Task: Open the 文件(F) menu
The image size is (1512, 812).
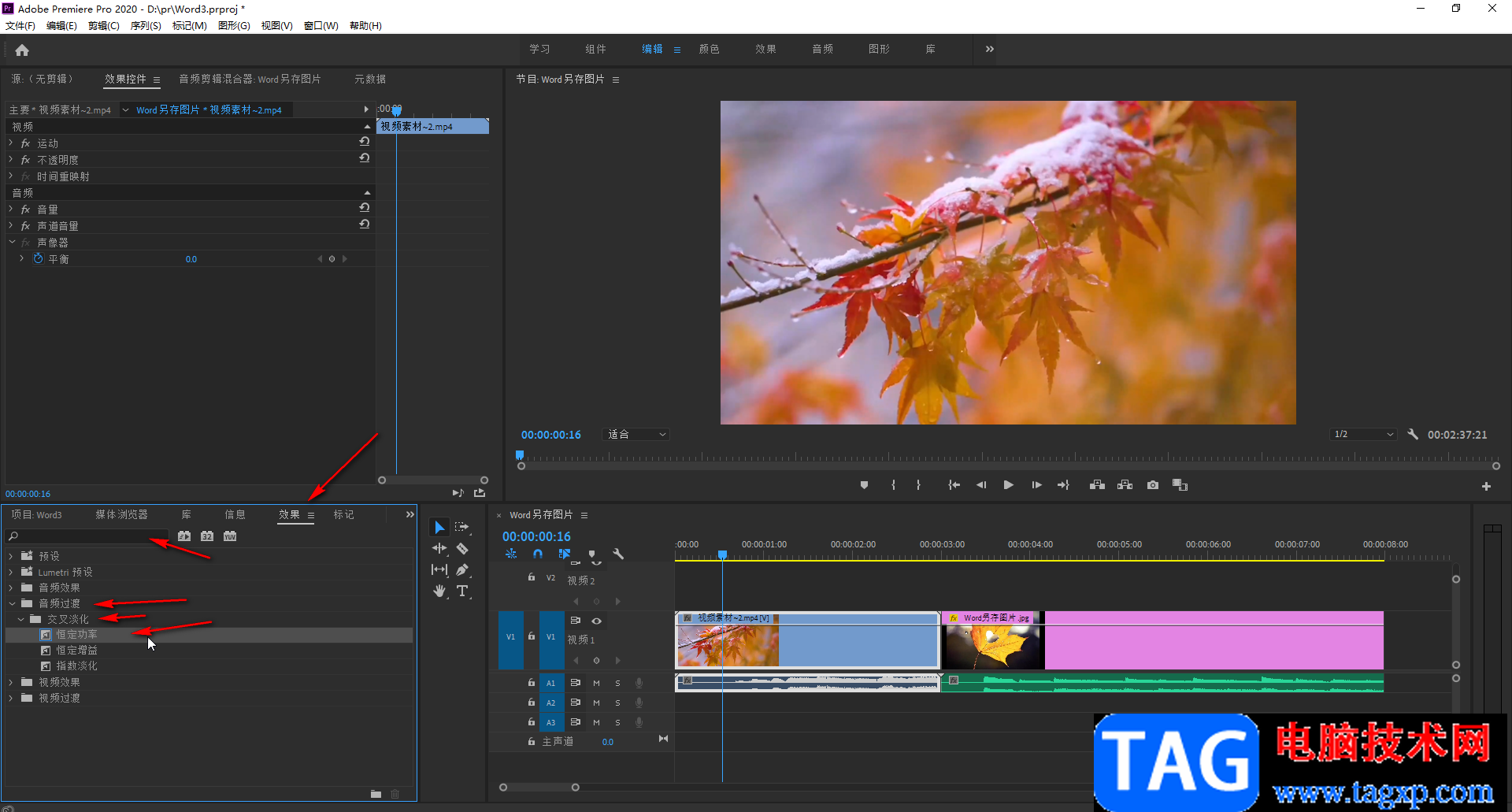Action: click(20, 26)
